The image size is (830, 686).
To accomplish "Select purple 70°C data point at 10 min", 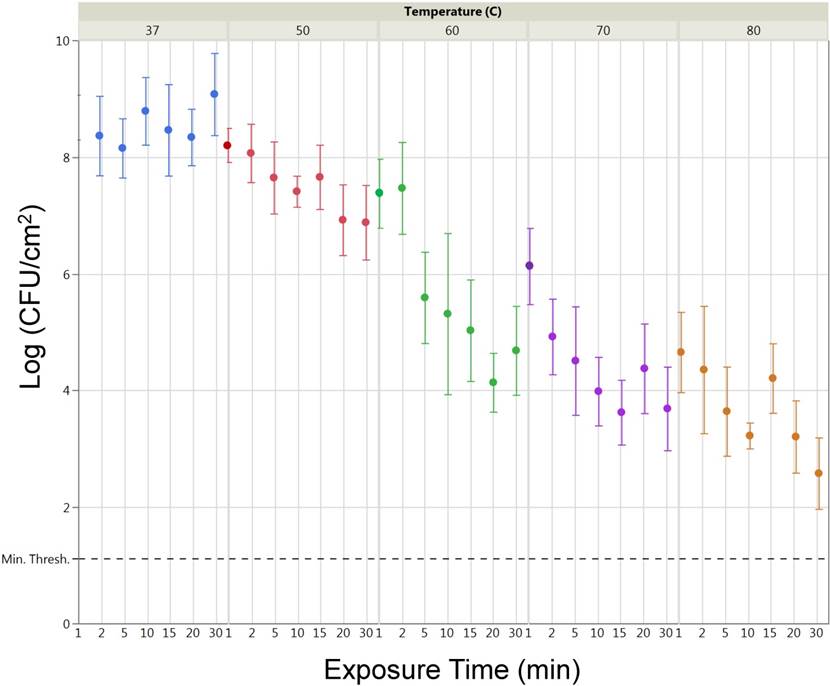I will (599, 391).
